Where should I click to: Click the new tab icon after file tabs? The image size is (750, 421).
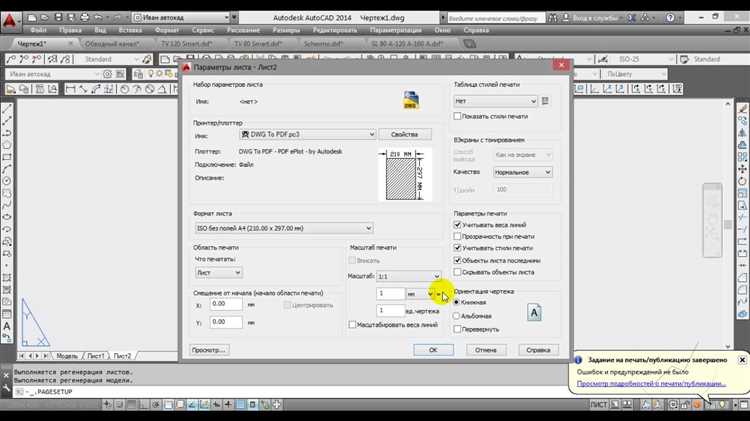click(470, 44)
